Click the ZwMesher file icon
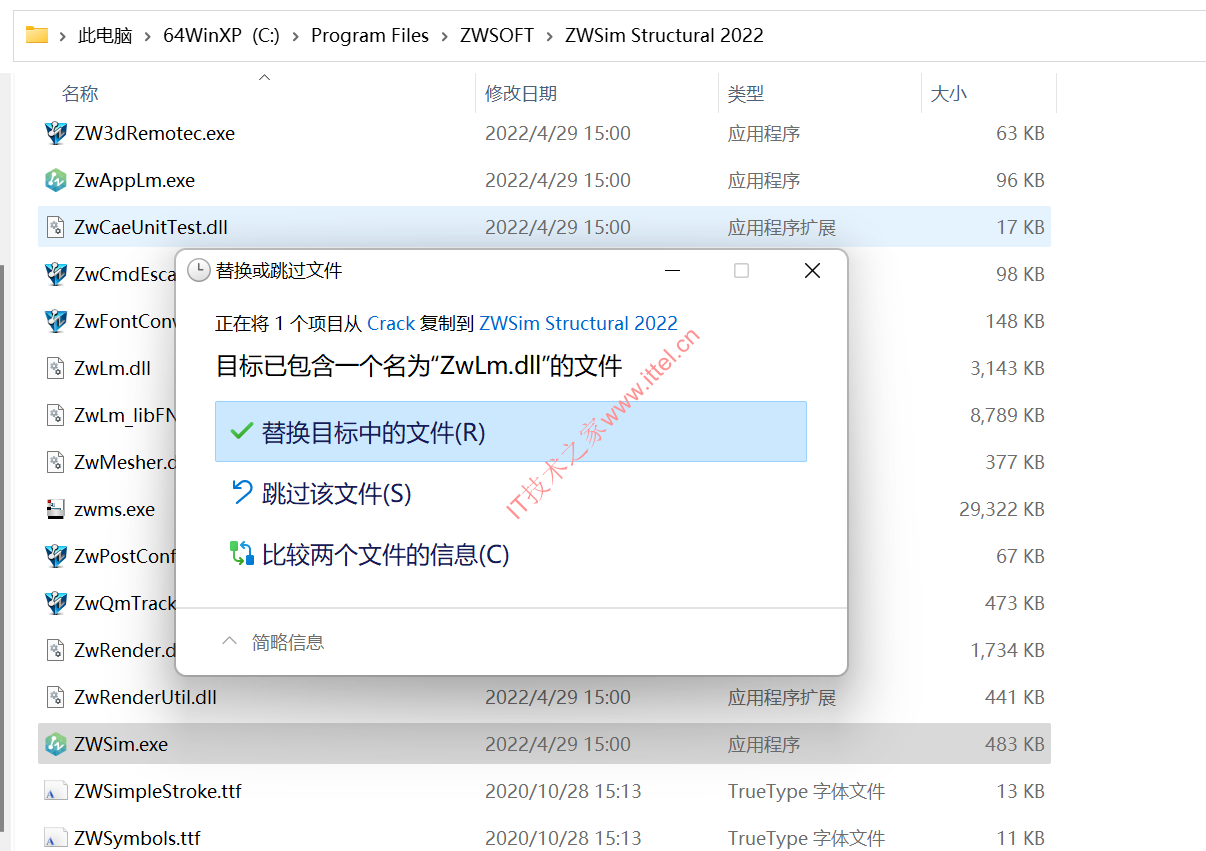The image size is (1206, 851). coord(56,462)
